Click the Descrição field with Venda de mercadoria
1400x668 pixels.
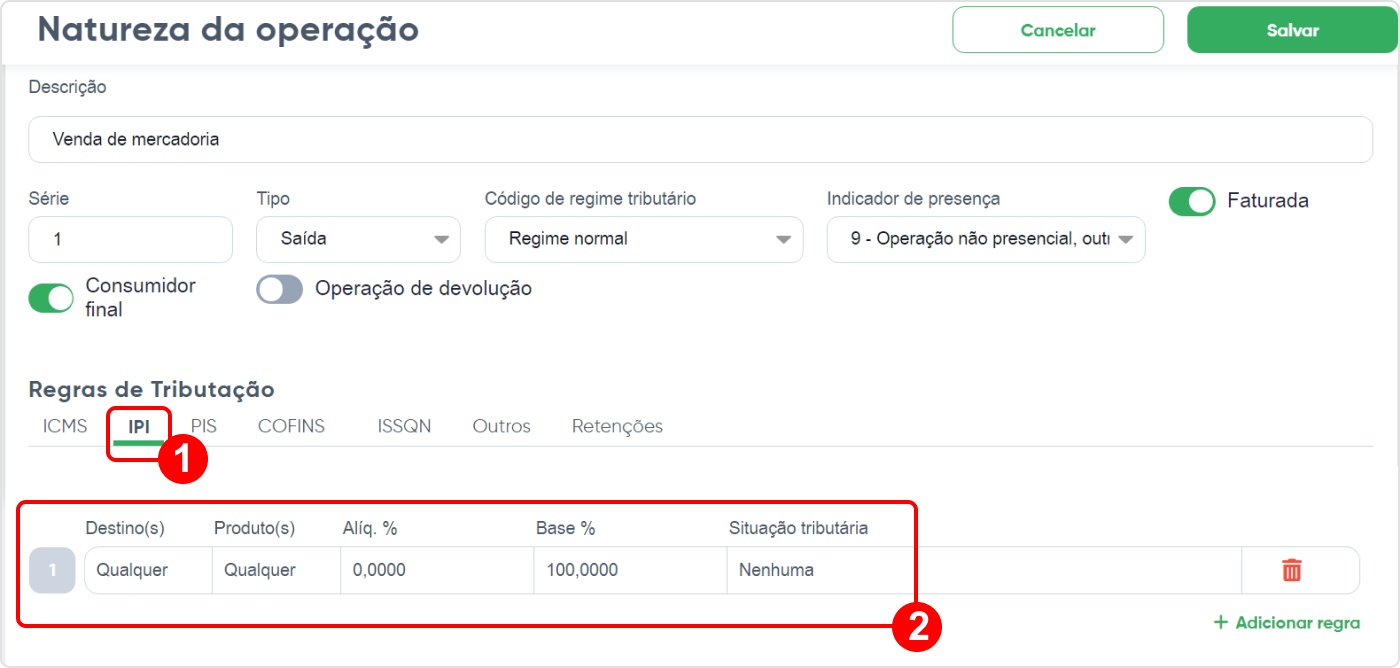(x=700, y=139)
